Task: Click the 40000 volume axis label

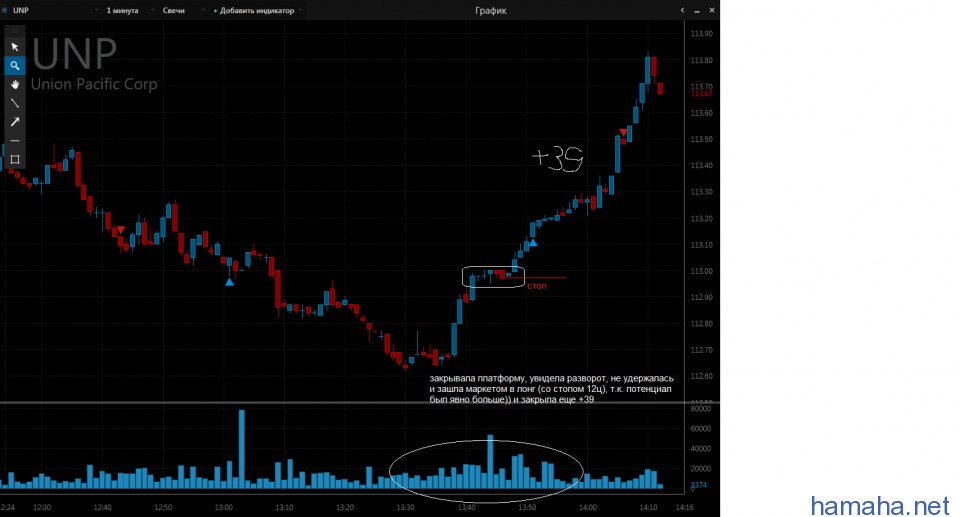Action: point(700,449)
